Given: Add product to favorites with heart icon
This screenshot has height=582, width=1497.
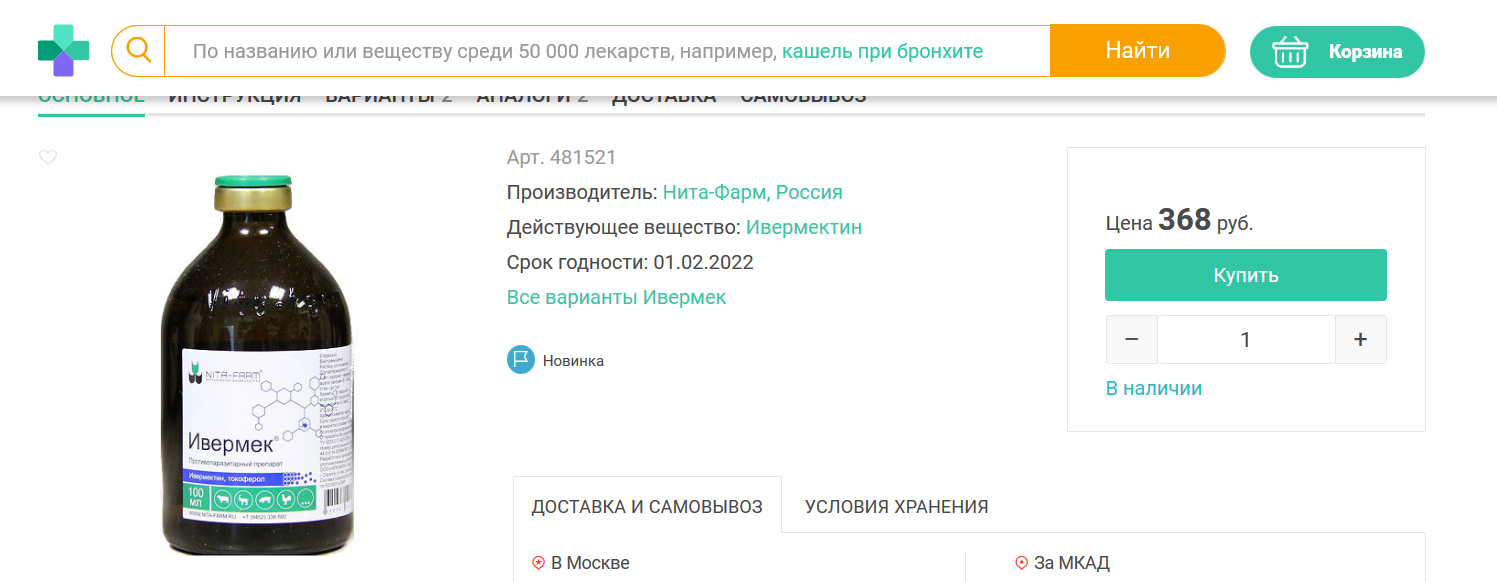Looking at the screenshot, I should [48, 157].
